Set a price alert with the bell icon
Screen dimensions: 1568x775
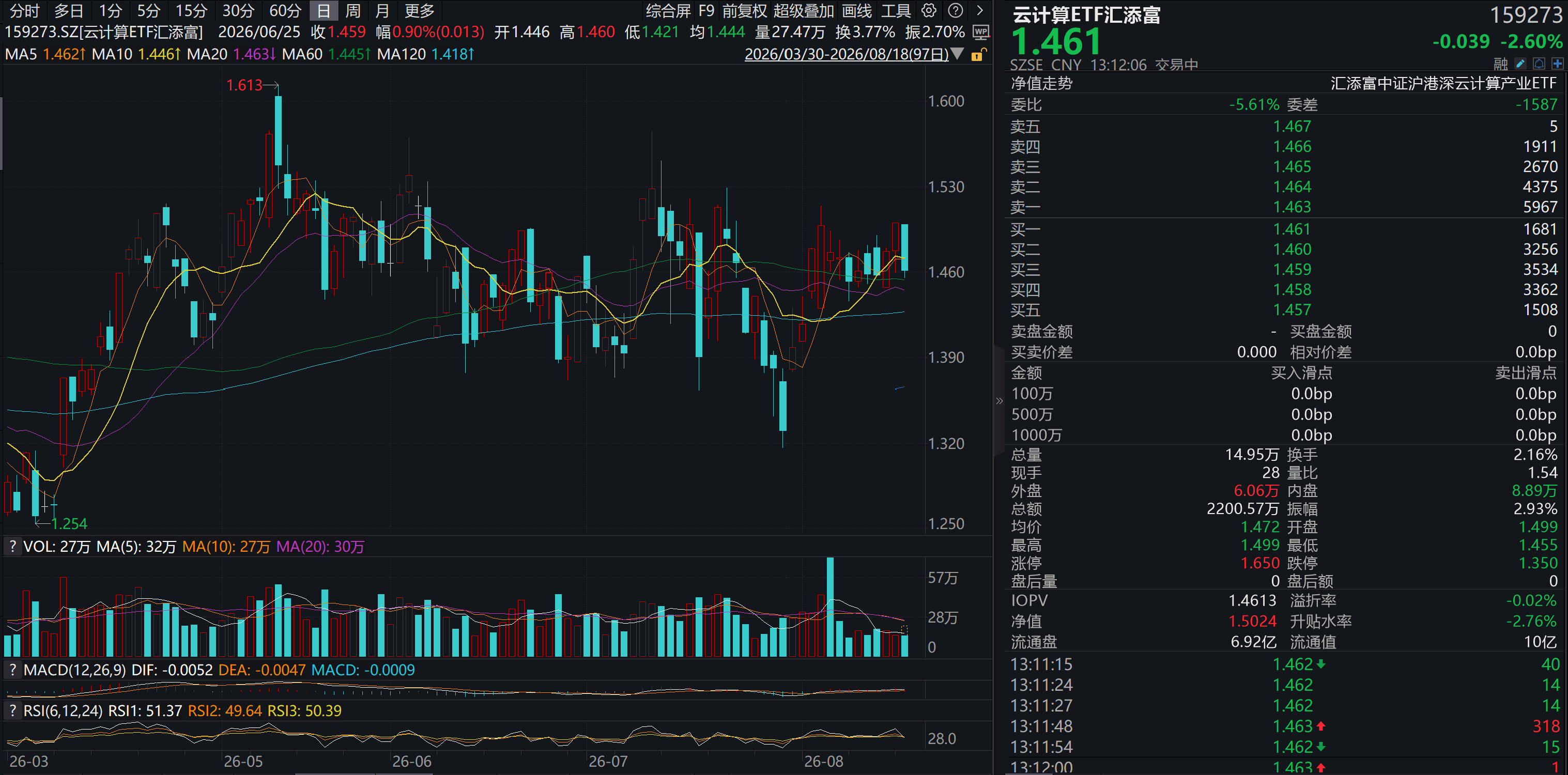(1539, 64)
